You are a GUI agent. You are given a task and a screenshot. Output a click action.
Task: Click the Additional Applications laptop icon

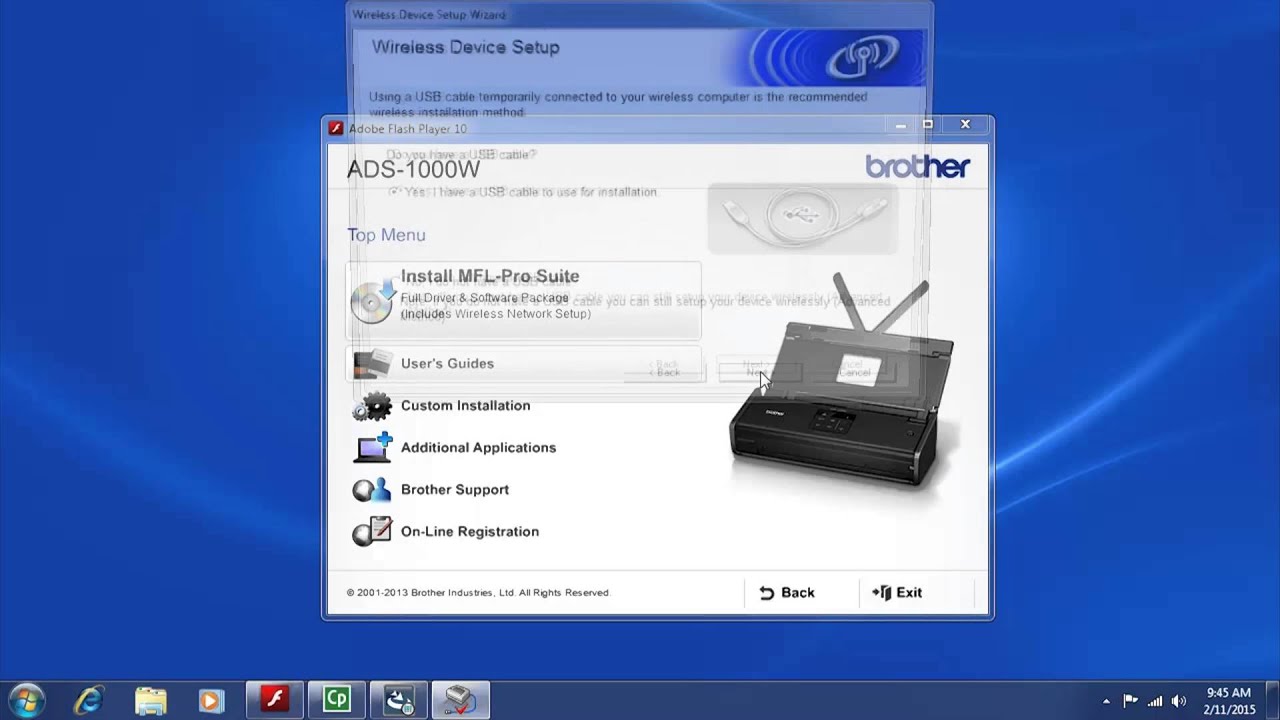coord(372,447)
